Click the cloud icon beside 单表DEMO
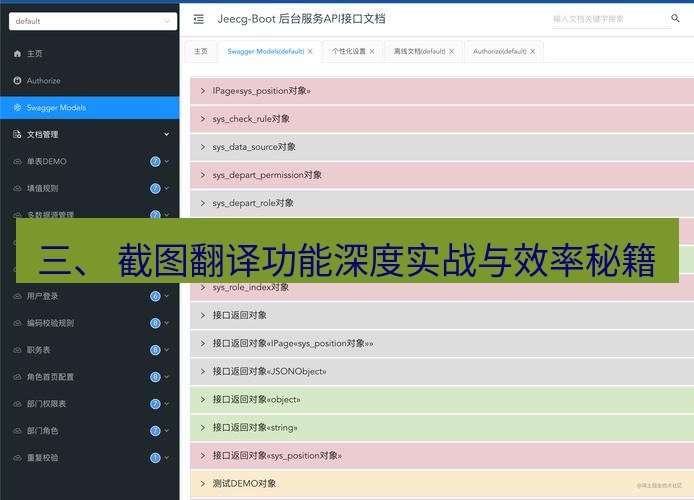 point(17,162)
